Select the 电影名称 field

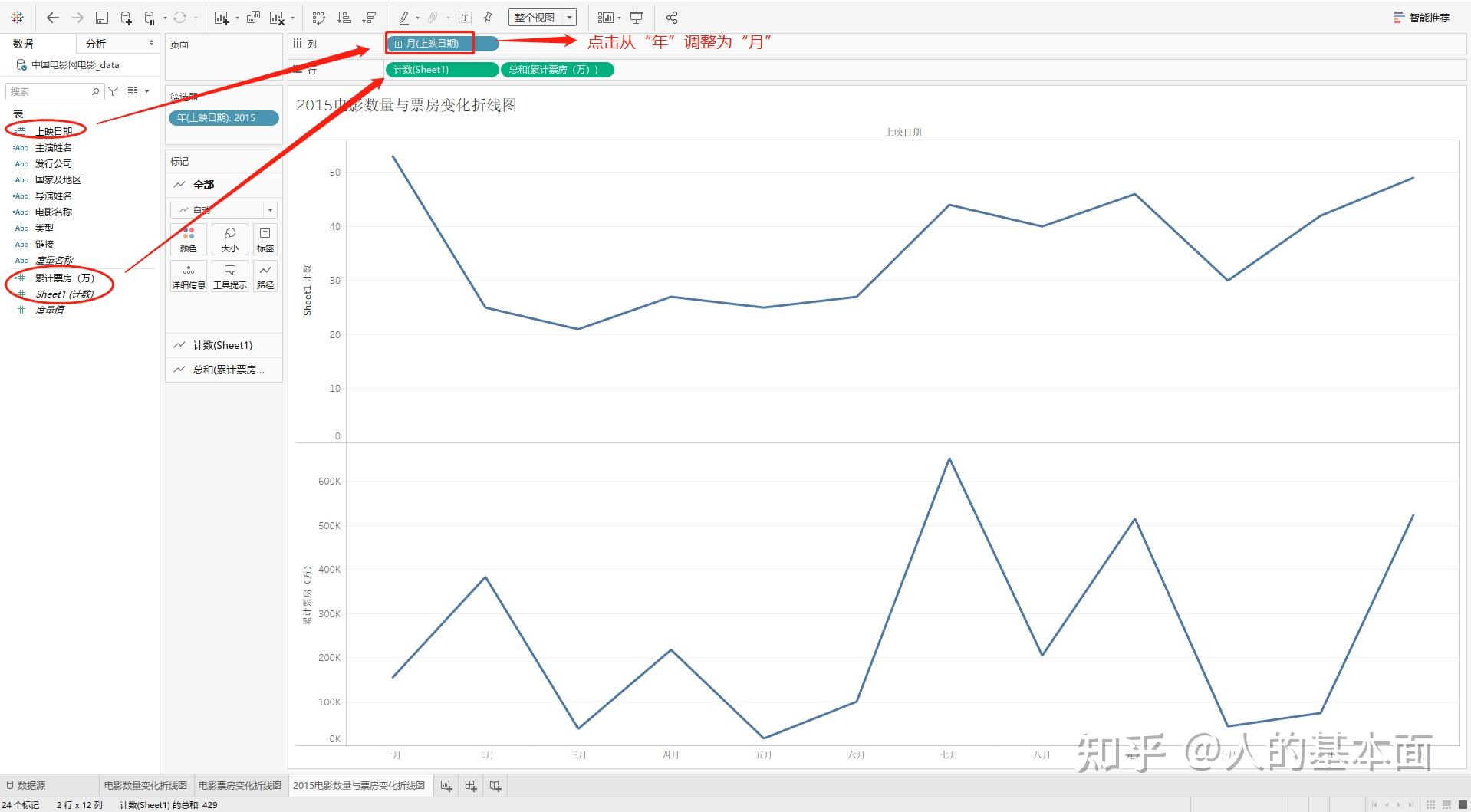coord(54,212)
